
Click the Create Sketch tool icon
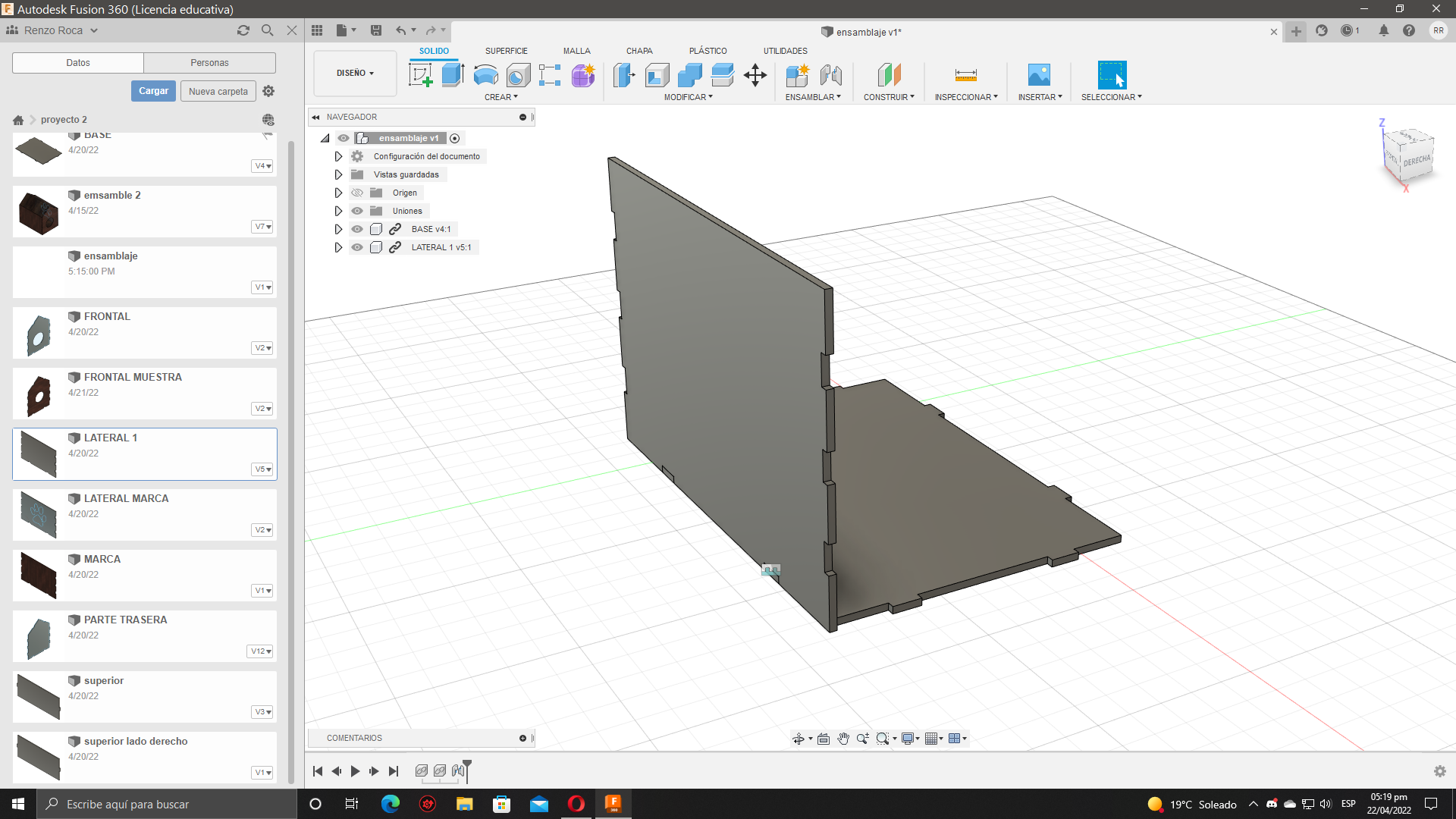[420, 75]
